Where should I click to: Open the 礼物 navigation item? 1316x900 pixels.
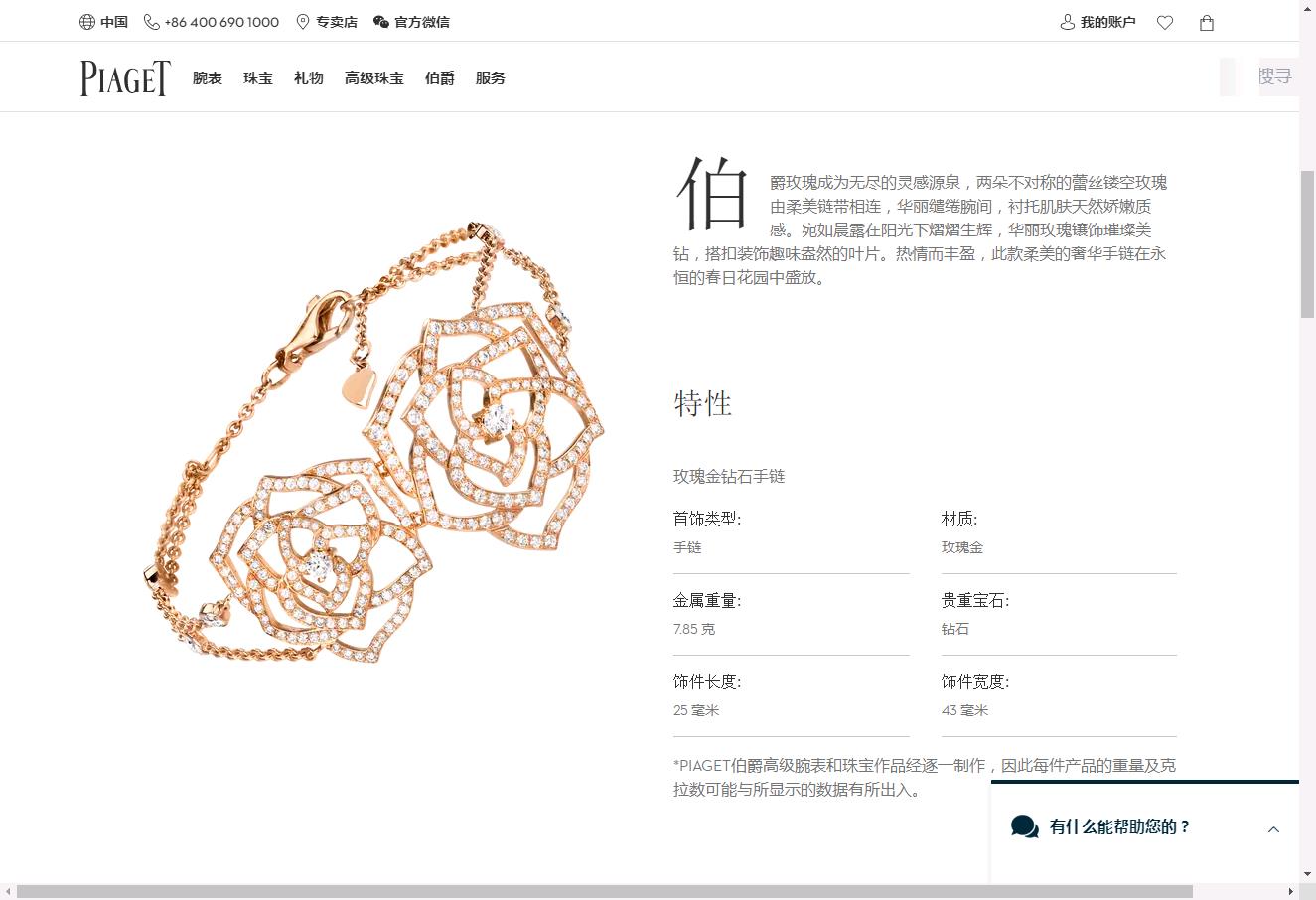click(x=309, y=78)
